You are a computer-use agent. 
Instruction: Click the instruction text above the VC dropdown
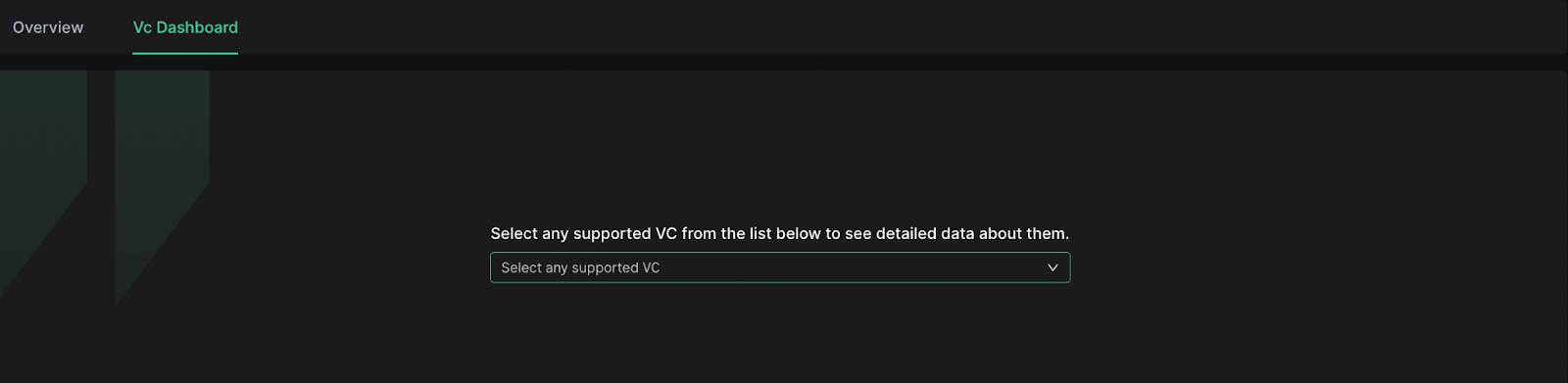point(779,233)
